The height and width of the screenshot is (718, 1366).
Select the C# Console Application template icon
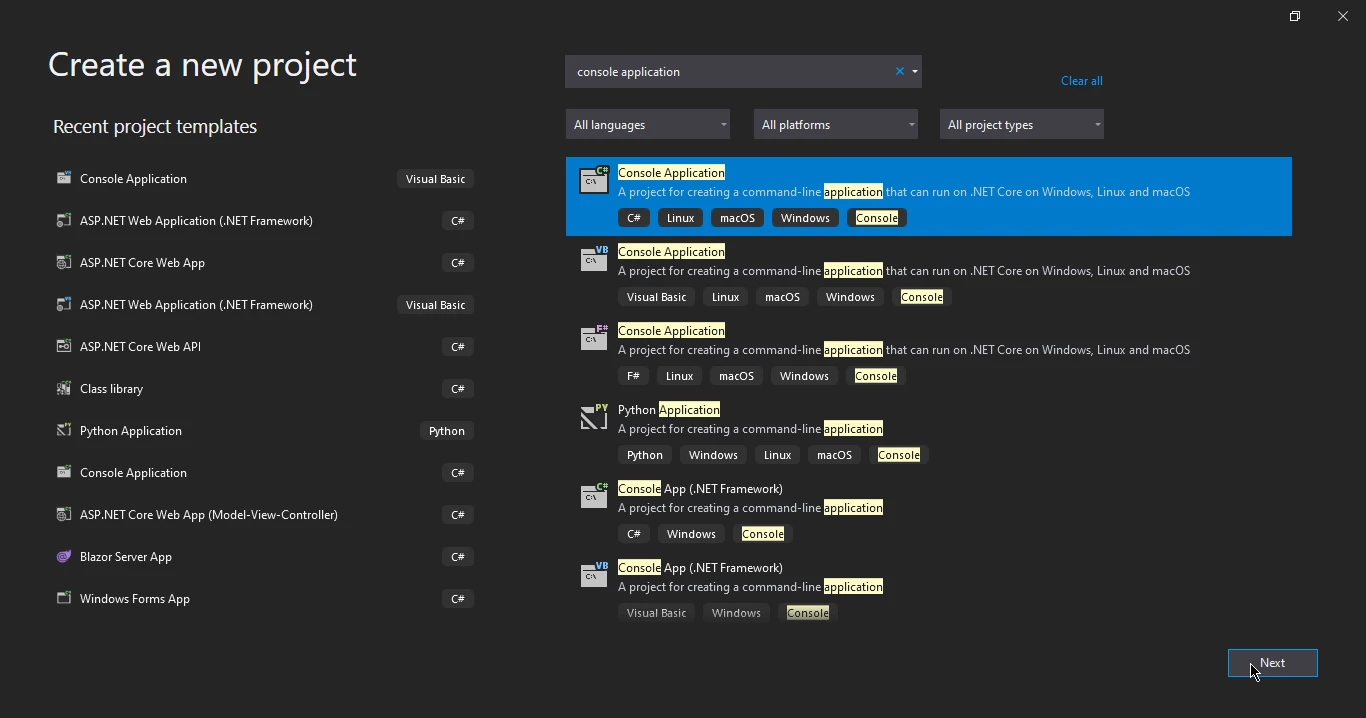(594, 180)
